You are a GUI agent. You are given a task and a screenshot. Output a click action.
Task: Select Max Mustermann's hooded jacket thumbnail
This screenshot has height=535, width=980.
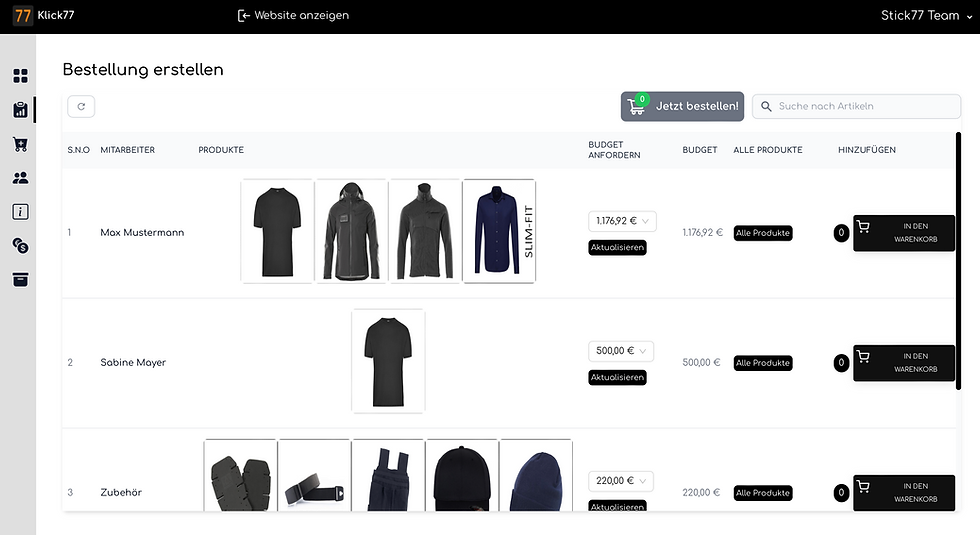(351, 231)
